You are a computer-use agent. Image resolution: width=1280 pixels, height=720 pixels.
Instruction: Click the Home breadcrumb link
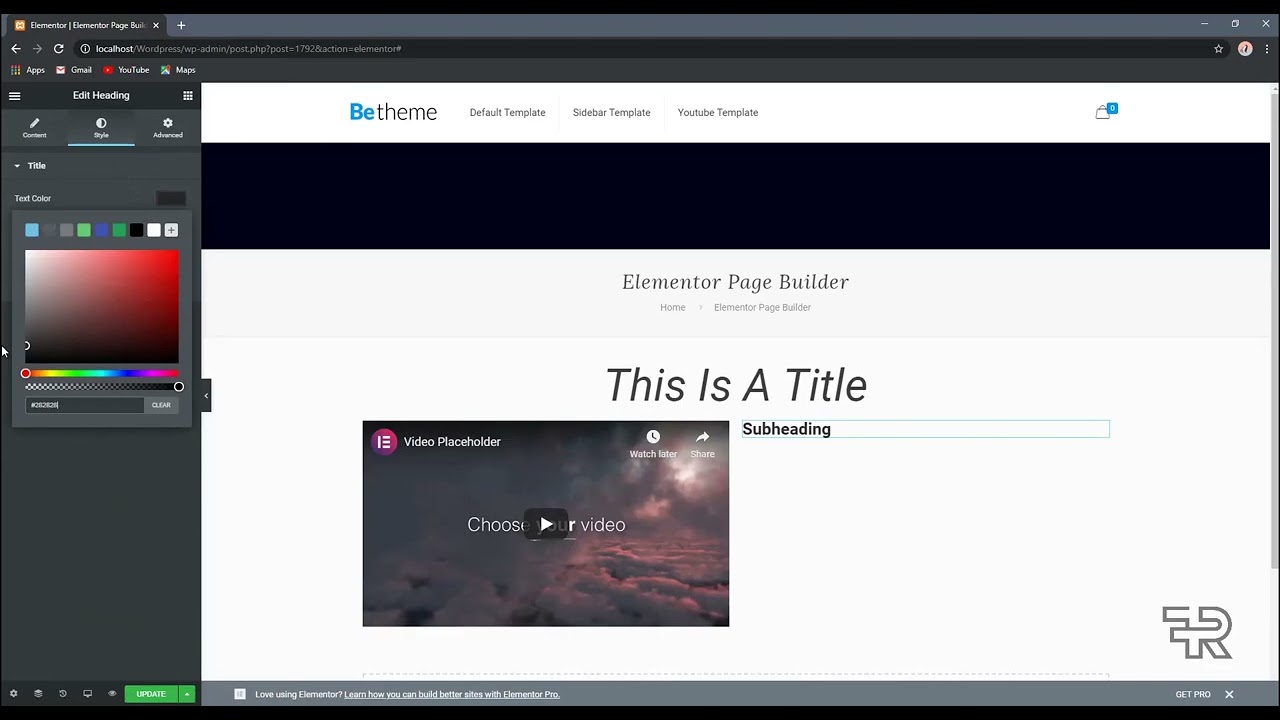point(673,308)
